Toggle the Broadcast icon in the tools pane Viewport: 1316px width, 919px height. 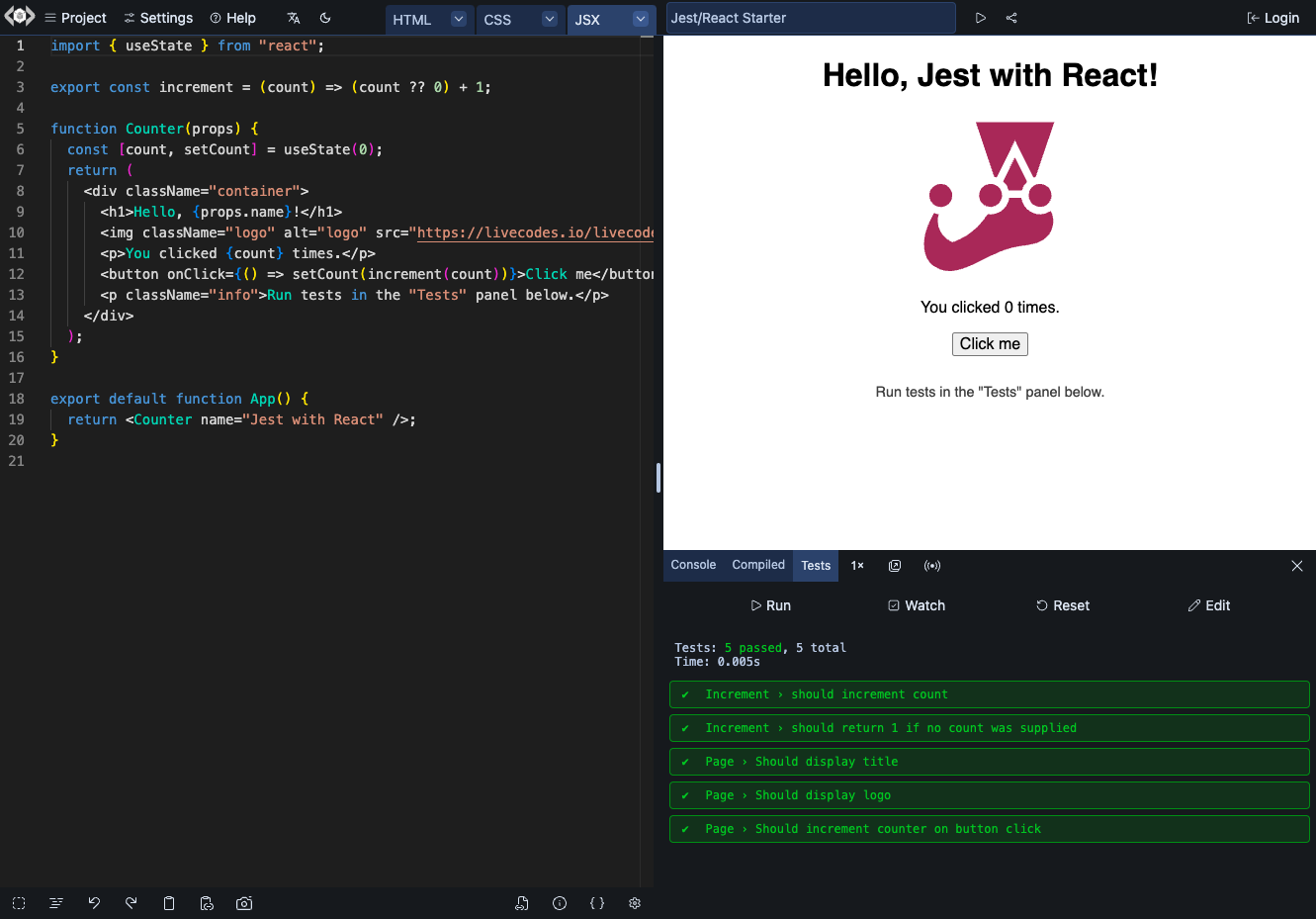[x=932, y=566]
